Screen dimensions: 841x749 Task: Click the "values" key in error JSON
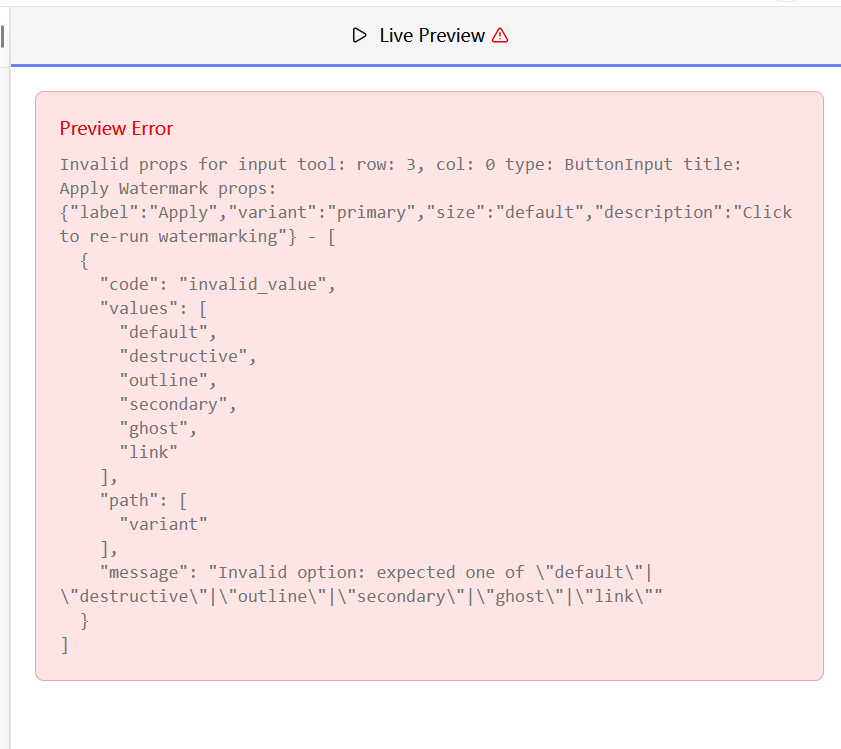point(143,308)
